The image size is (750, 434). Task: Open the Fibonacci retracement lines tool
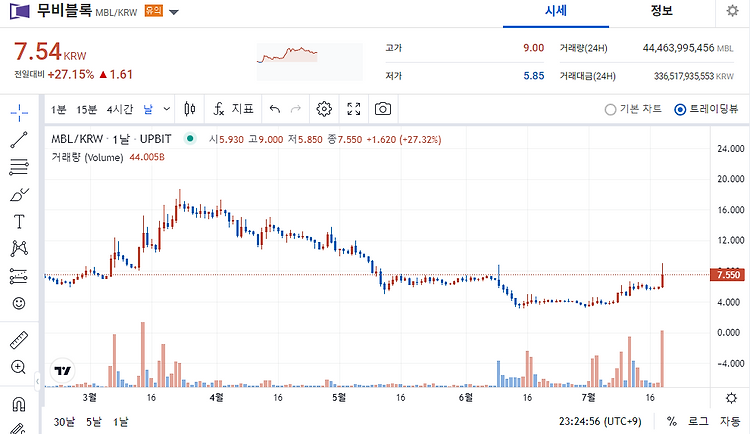(x=19, y=167)
